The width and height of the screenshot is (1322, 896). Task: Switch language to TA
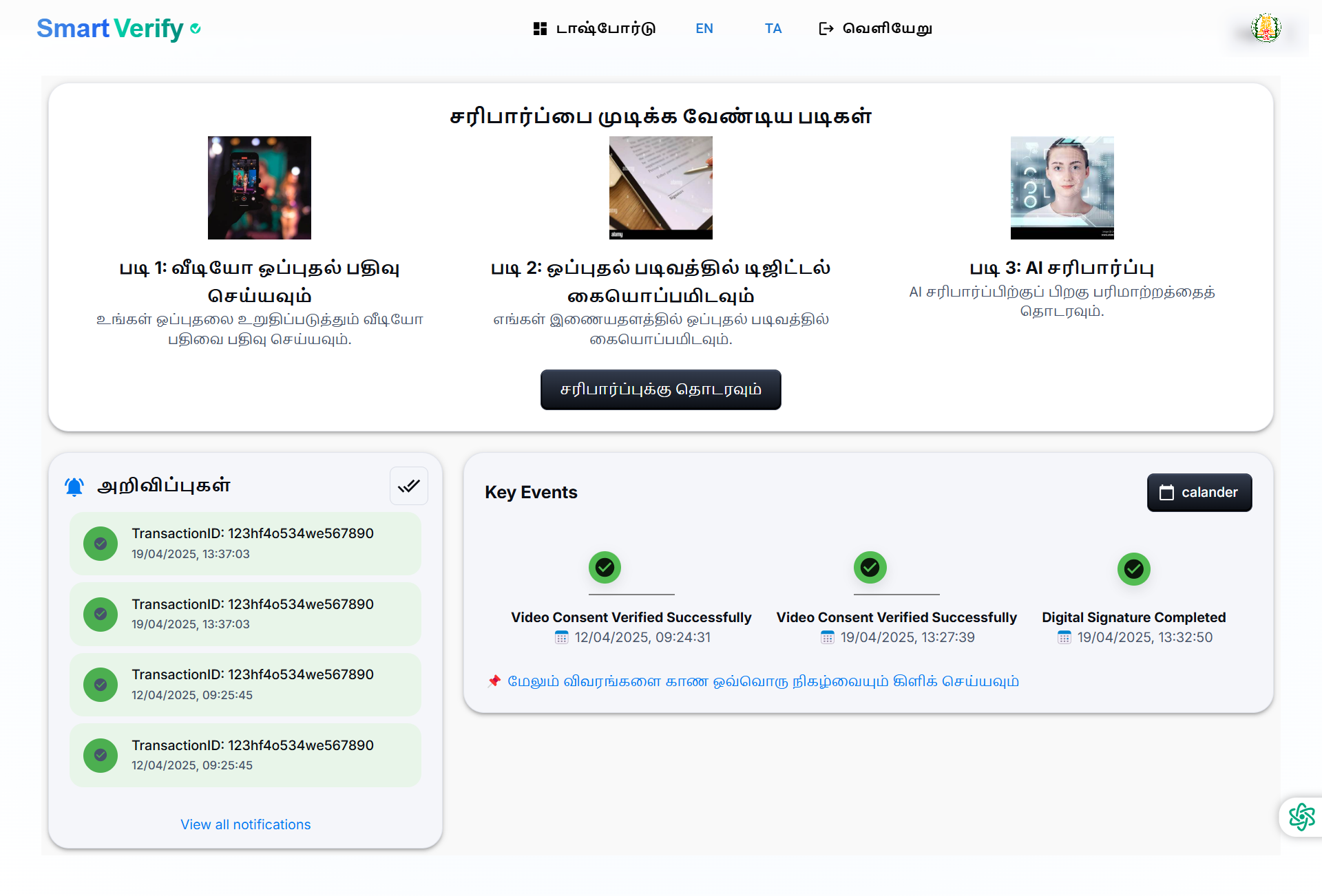773,28
